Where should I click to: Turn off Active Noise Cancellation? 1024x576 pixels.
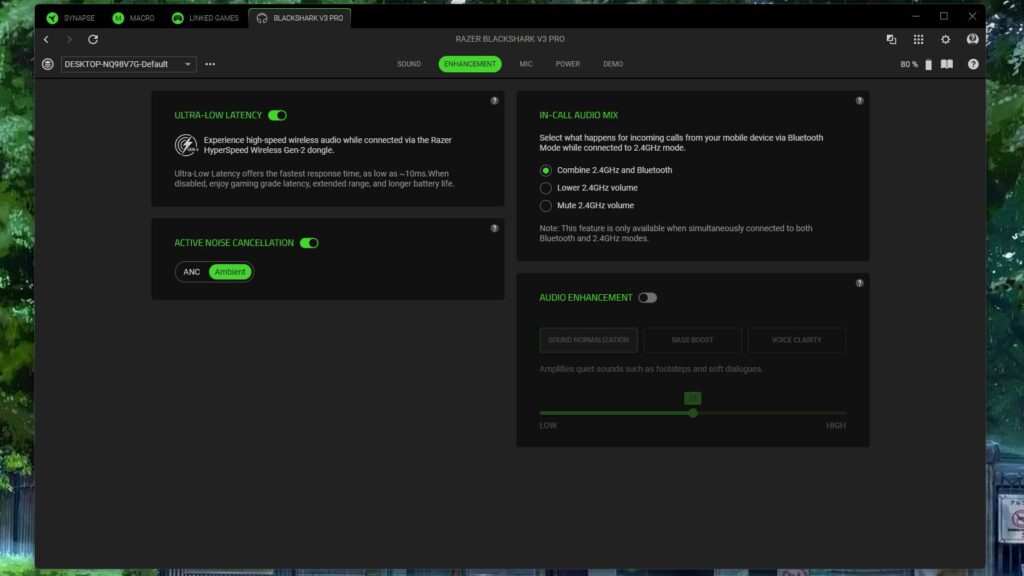[x=309, y=242]
